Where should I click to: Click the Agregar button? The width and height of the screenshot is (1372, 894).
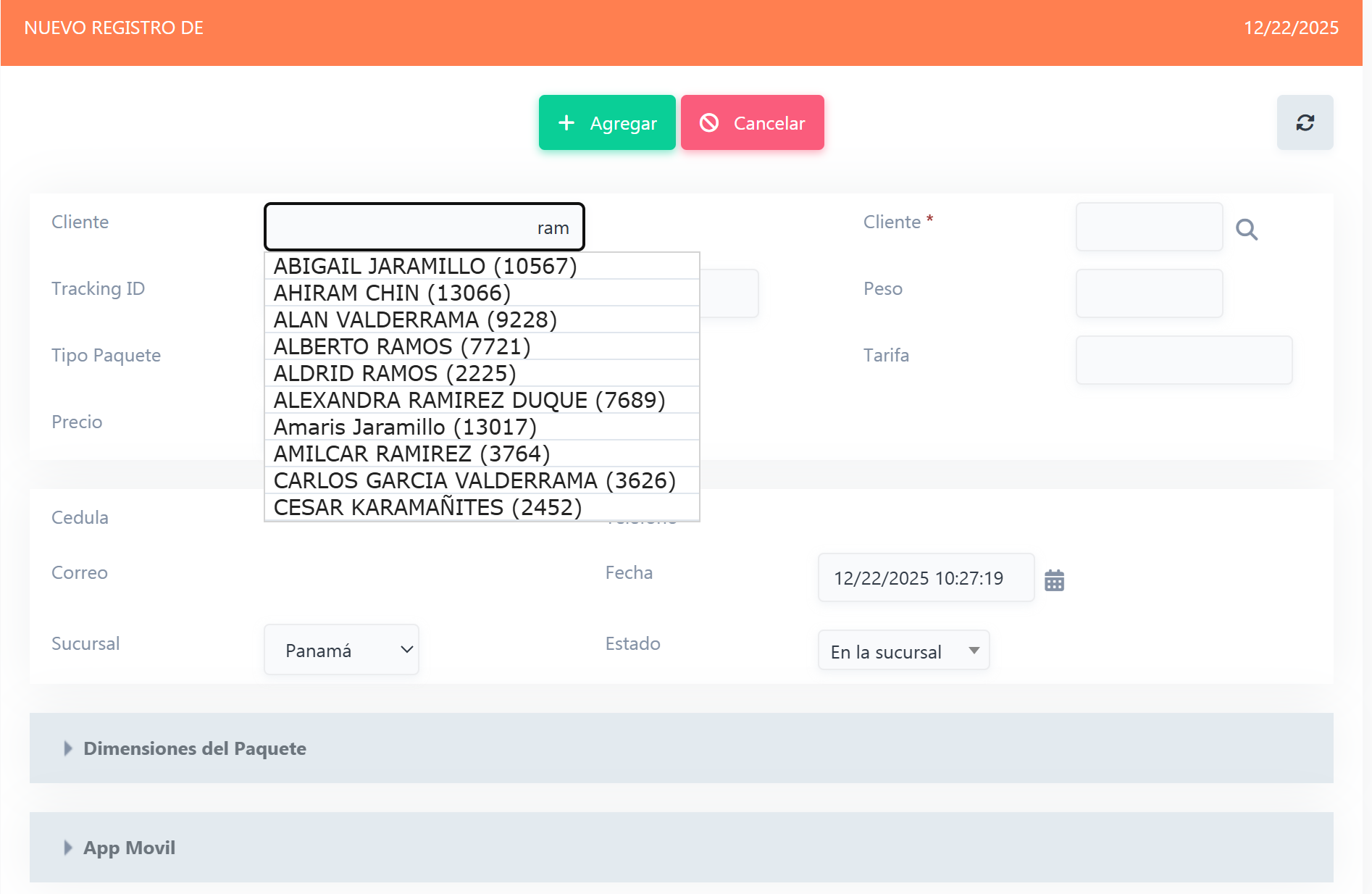[x=606, y=122]
